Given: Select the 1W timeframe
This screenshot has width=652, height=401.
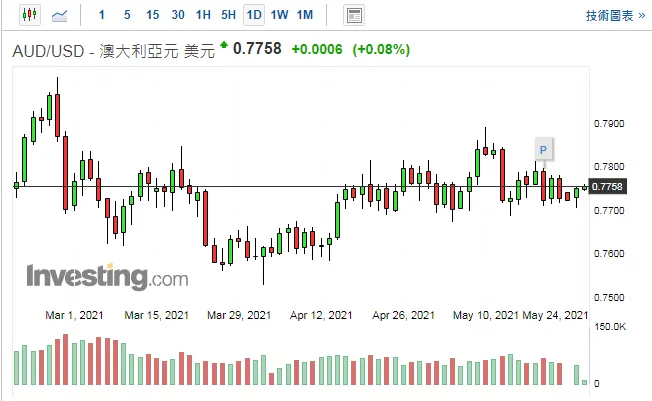Looking at the screenshot, I should (x=279, y=15).
